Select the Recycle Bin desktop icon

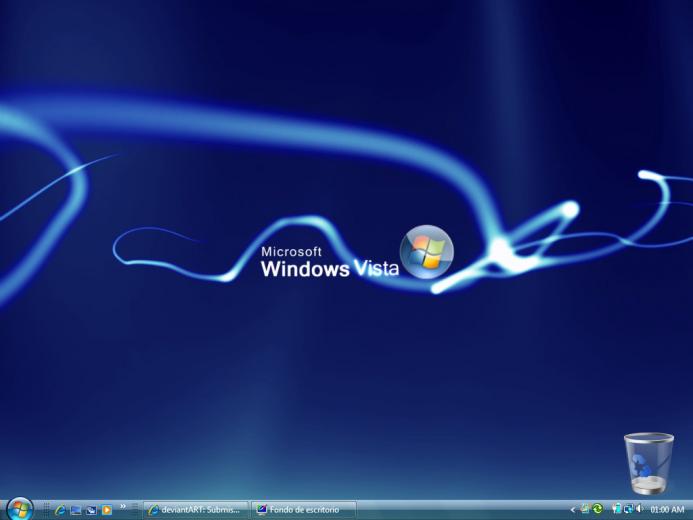648,463
